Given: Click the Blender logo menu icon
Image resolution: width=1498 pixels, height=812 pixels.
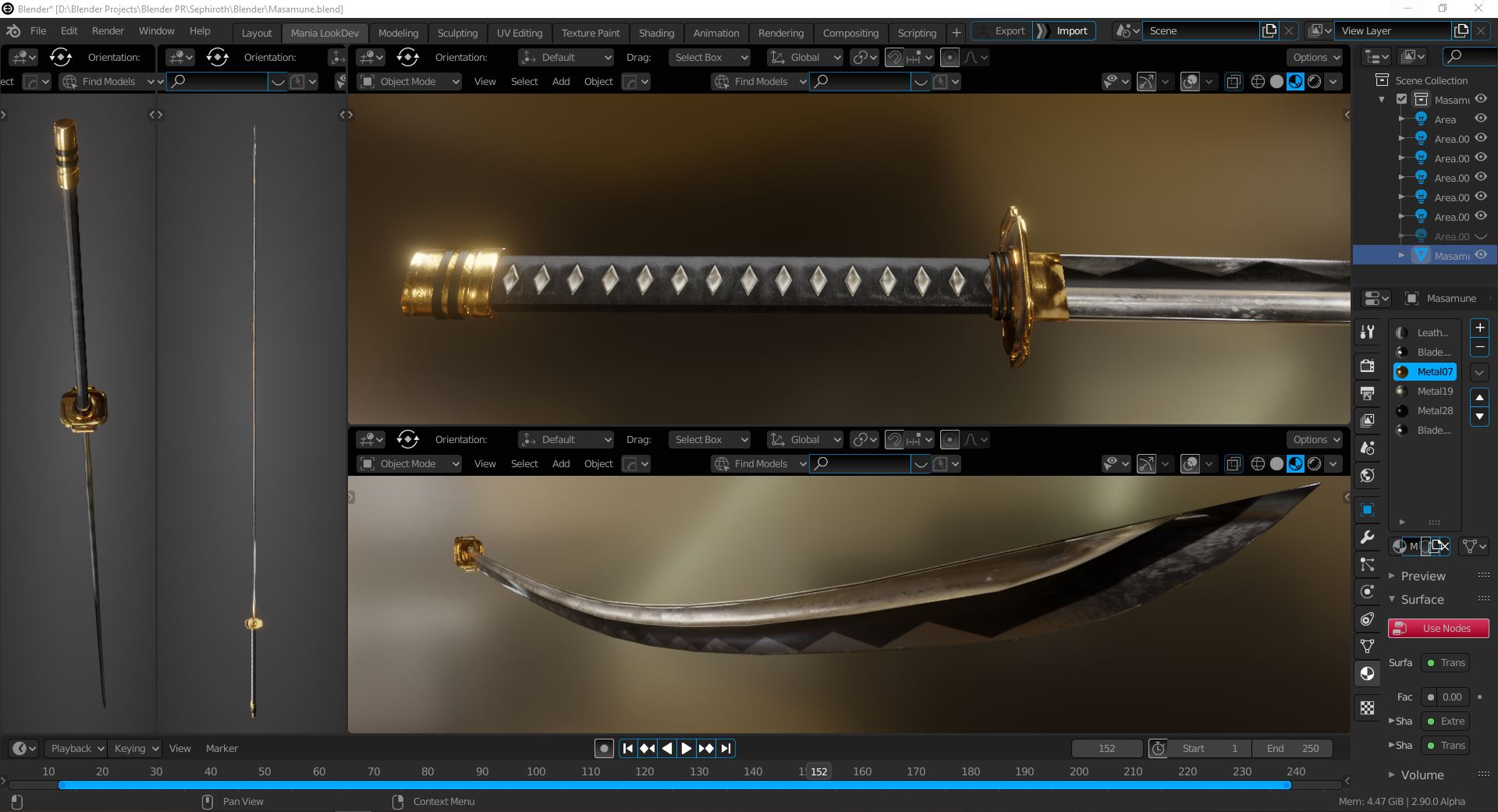Looking at the screenshot, I should click(x=13, y=31).
